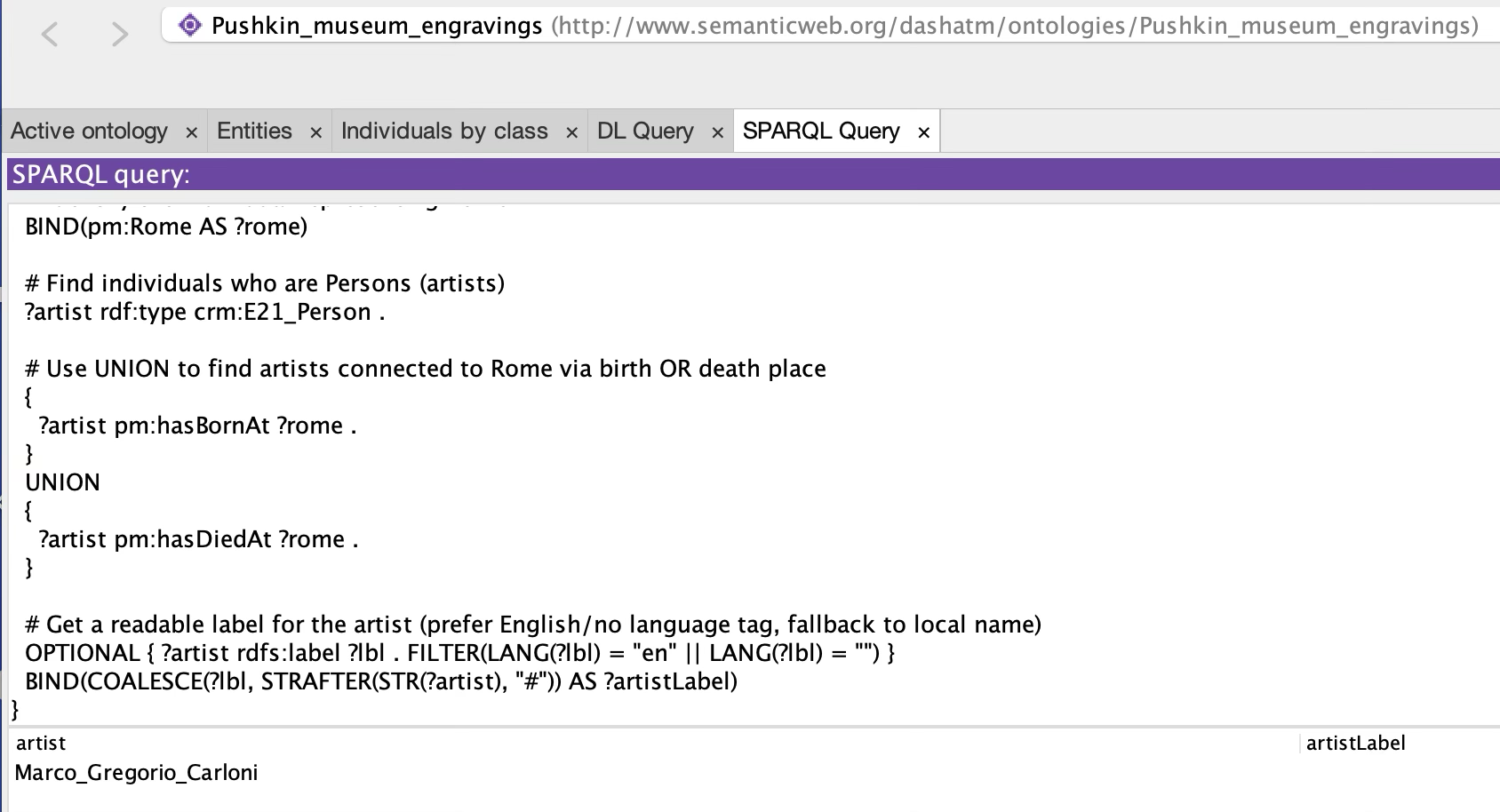Go back with the left arrow
Viewport: 1500px width, 812px height.
[x=51, y=35]
